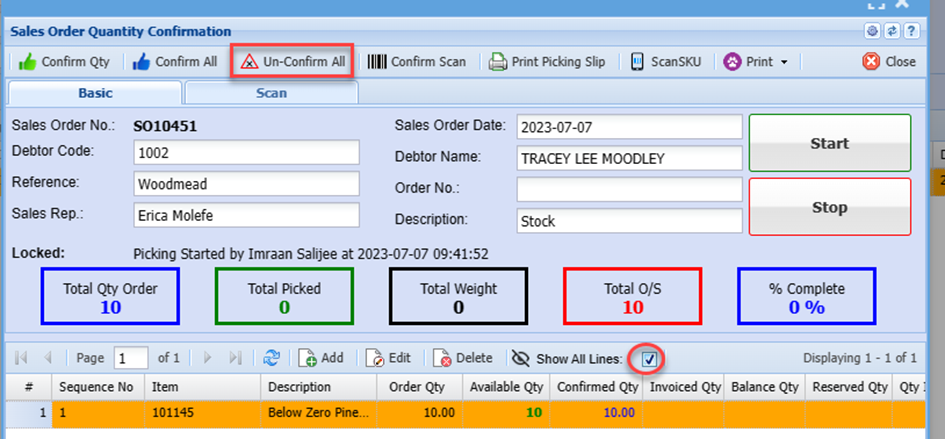Screen dimensions: 945x439
Task: Click the settings gear icon in title bar
Action: (x=871, y=31)
